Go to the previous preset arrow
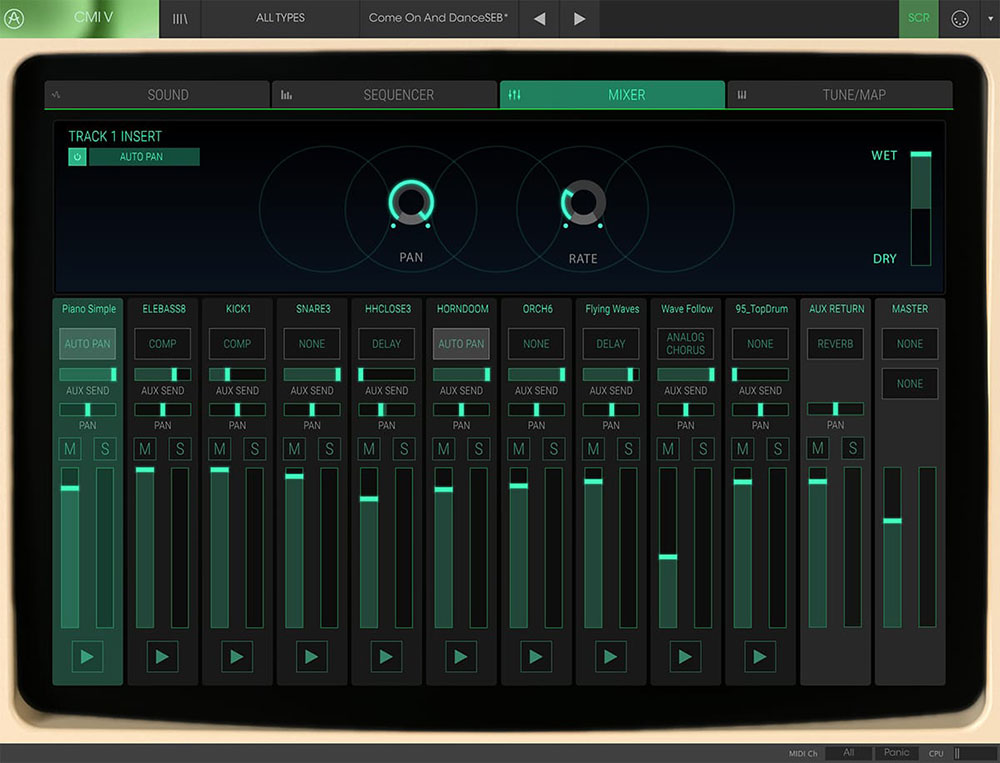Viewport: 1000px width, 763px height. point(539,18)
